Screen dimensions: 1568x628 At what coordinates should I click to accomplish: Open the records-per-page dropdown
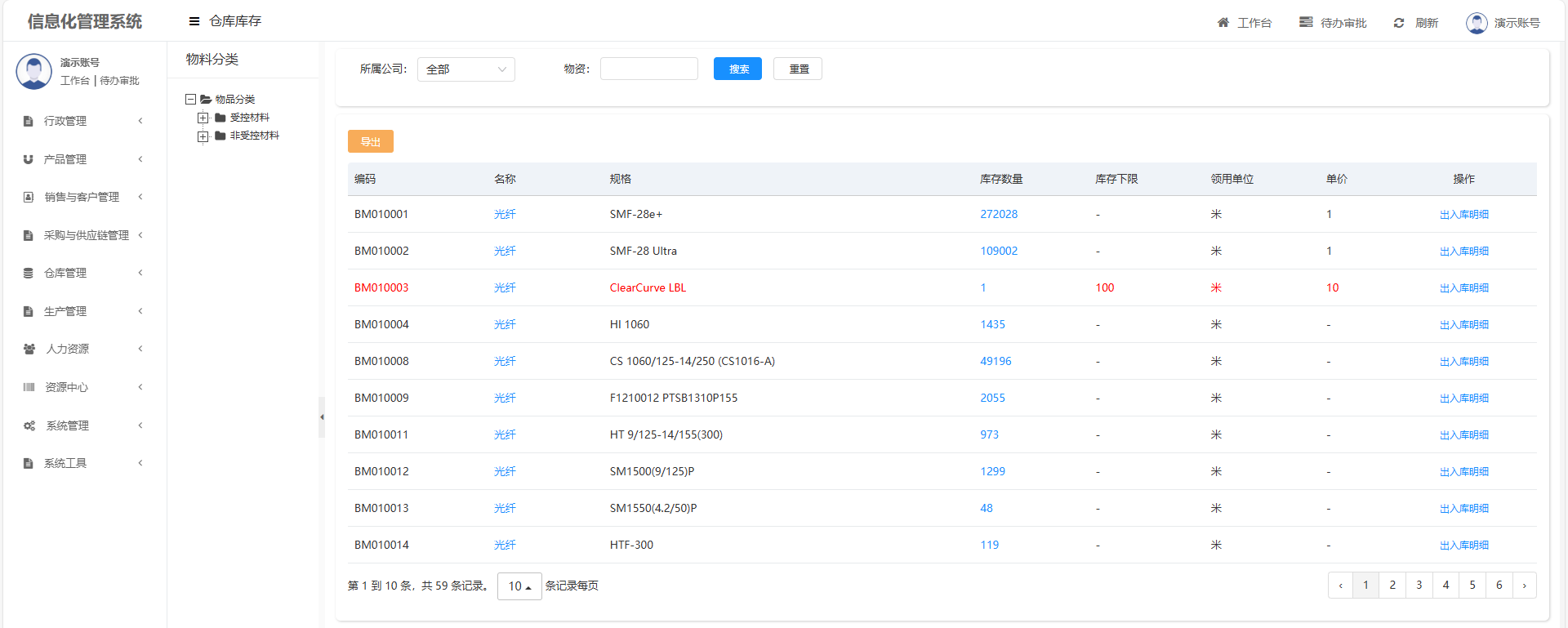(x=519, y=586)
